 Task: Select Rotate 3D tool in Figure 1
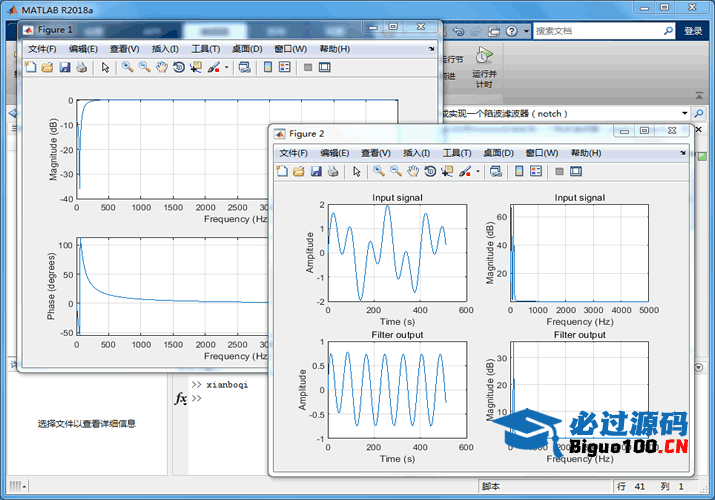click(x=179, y=67)
